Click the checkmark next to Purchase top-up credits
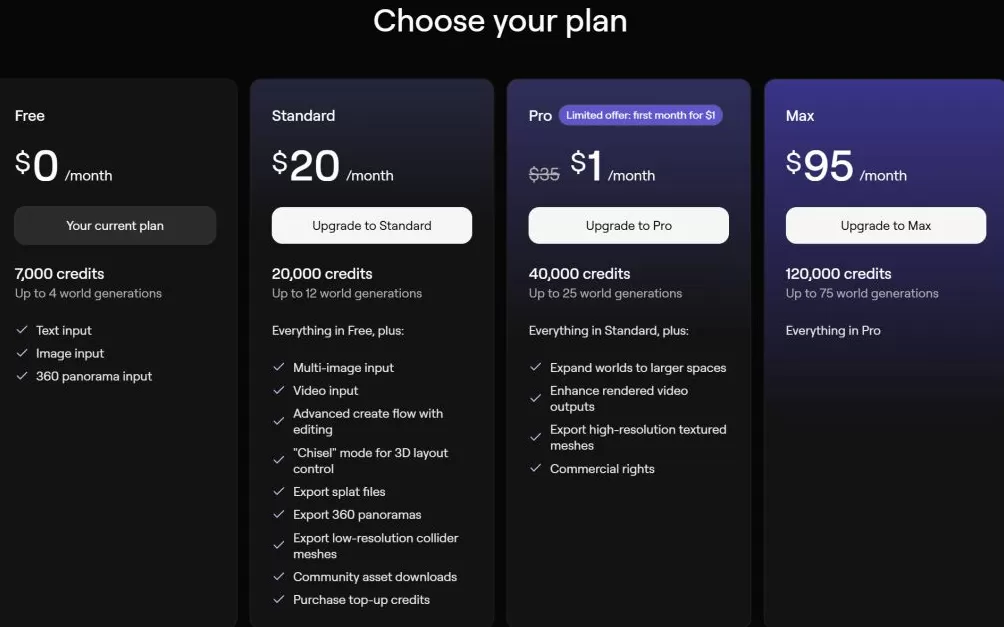1004x627 pixels. (x=279, y=600)
